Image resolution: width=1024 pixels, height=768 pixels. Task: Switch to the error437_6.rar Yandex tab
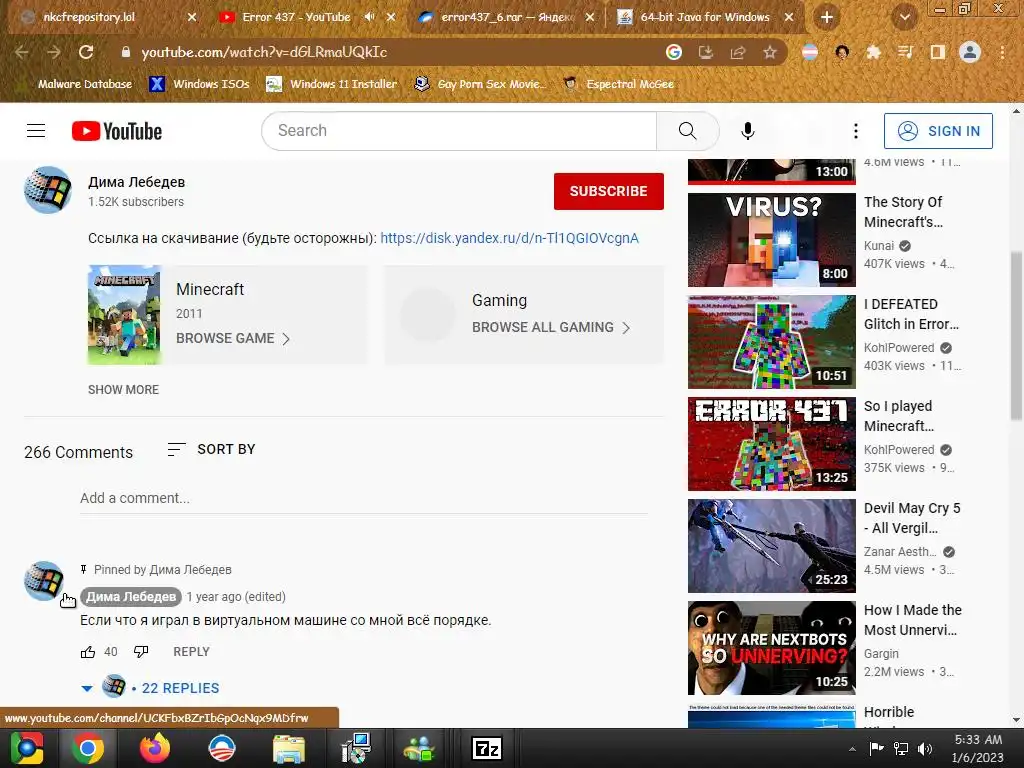[506, 18]
